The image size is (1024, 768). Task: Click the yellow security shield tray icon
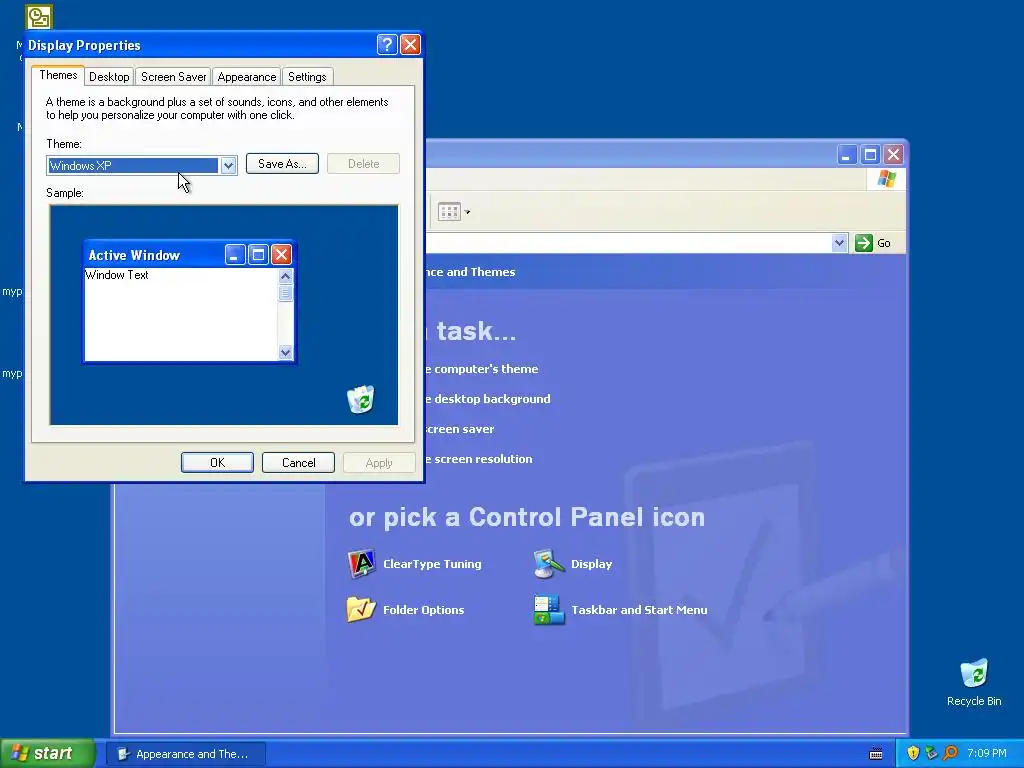pyautogui.click(x=913, y=753)
